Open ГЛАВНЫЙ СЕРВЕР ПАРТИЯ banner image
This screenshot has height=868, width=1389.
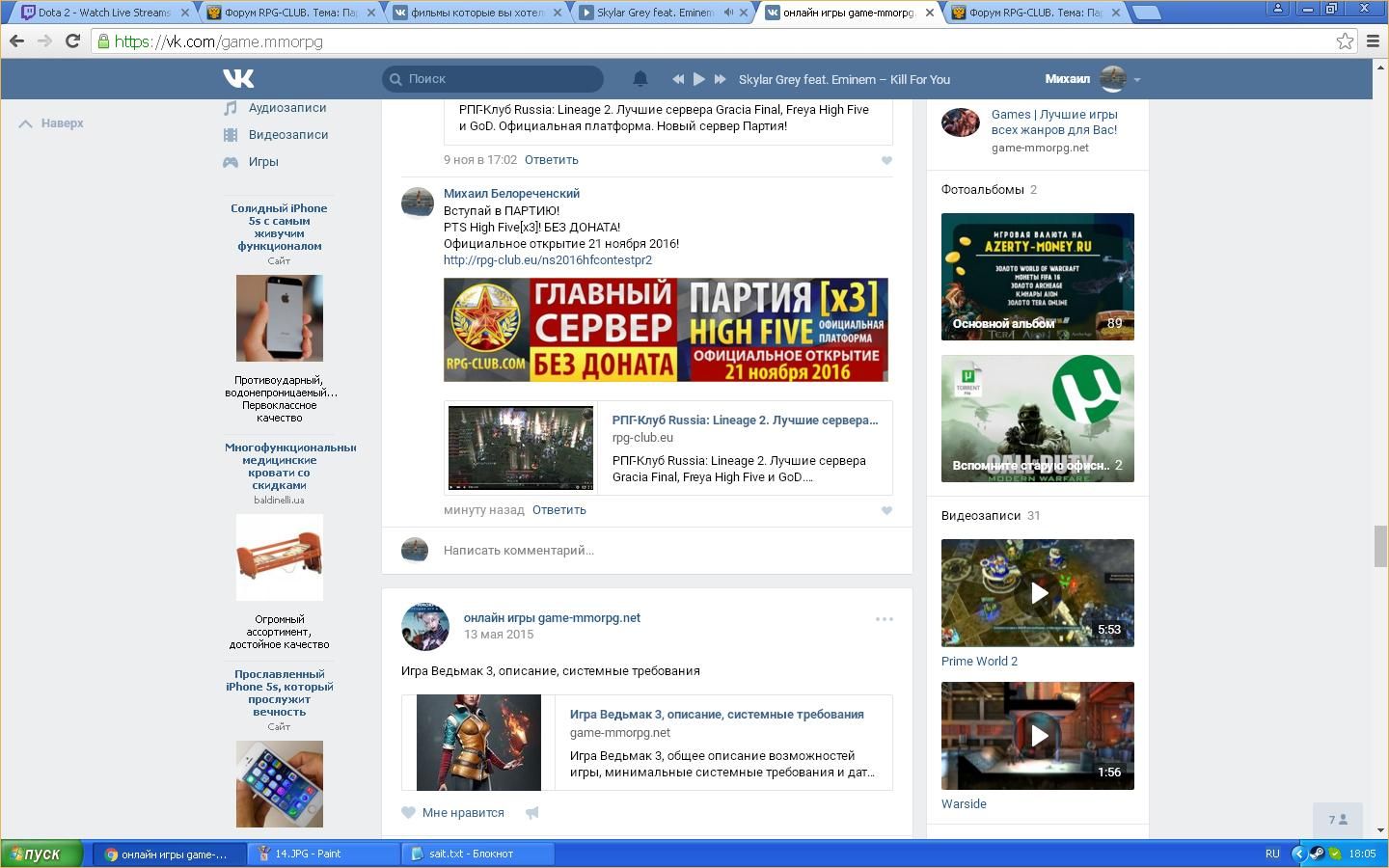click(666, 330)
